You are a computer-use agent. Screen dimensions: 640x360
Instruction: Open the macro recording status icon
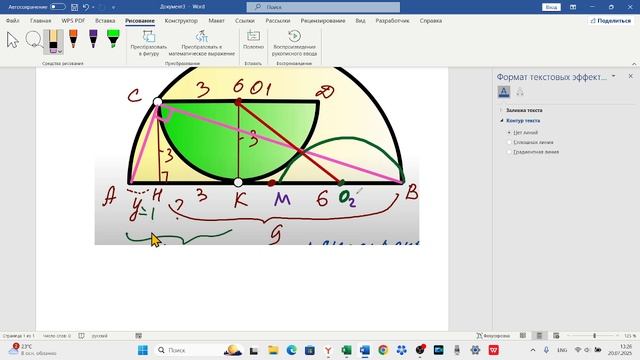(x=139, y=336)
